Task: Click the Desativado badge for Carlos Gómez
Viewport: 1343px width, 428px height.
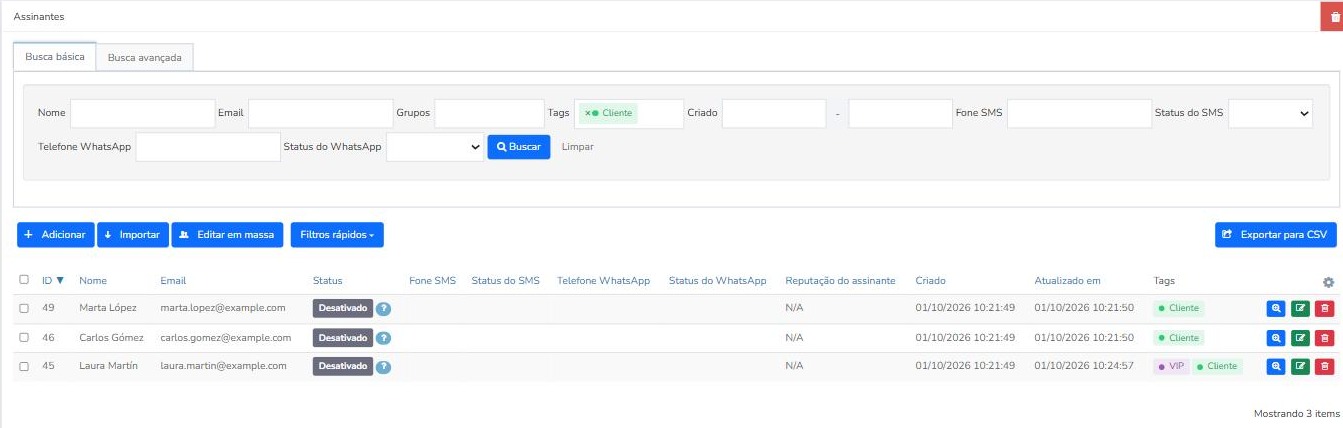Action: [x=343, y=338]
